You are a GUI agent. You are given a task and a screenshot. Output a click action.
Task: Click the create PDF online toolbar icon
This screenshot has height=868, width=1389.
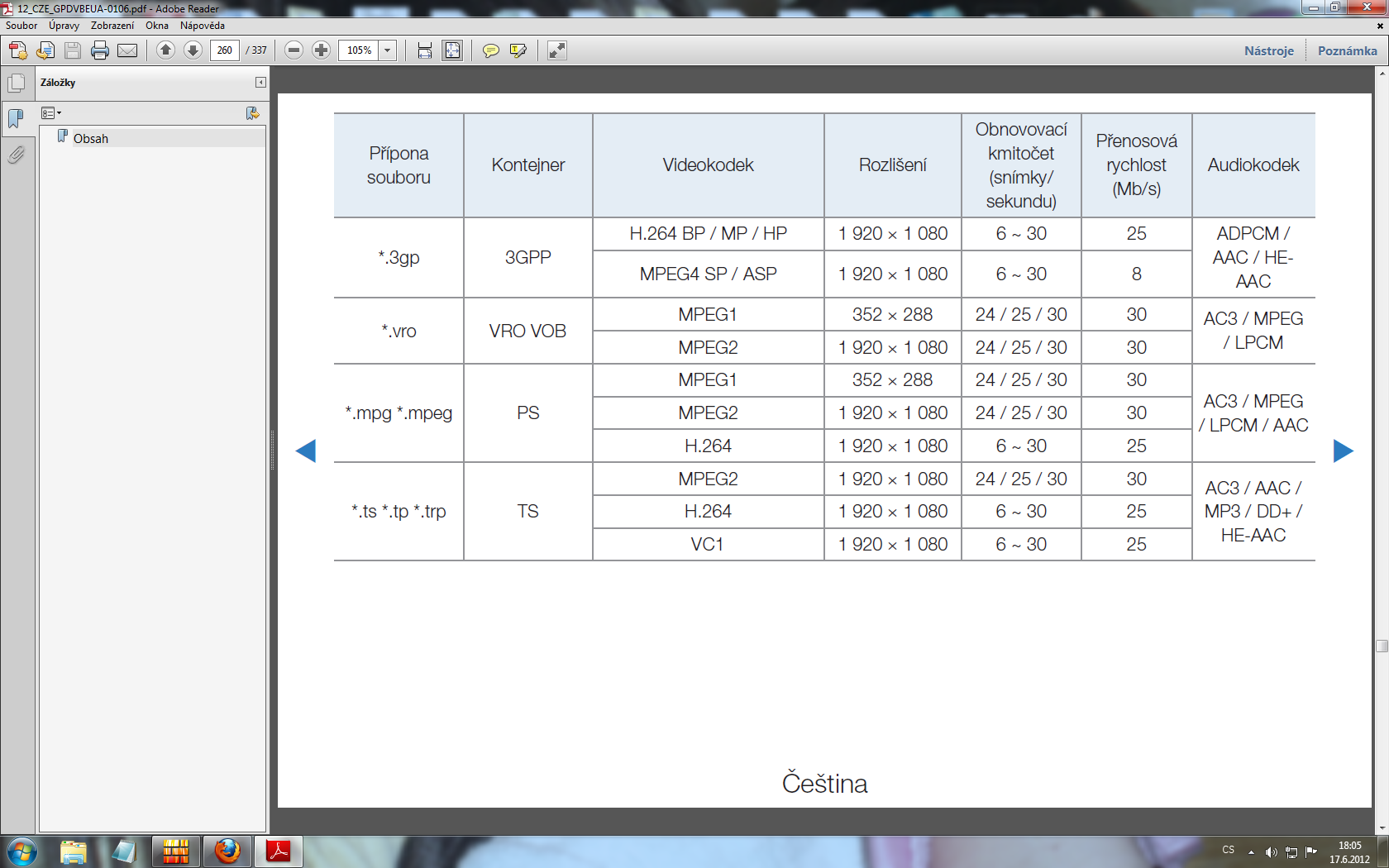[x=17, y=50]
